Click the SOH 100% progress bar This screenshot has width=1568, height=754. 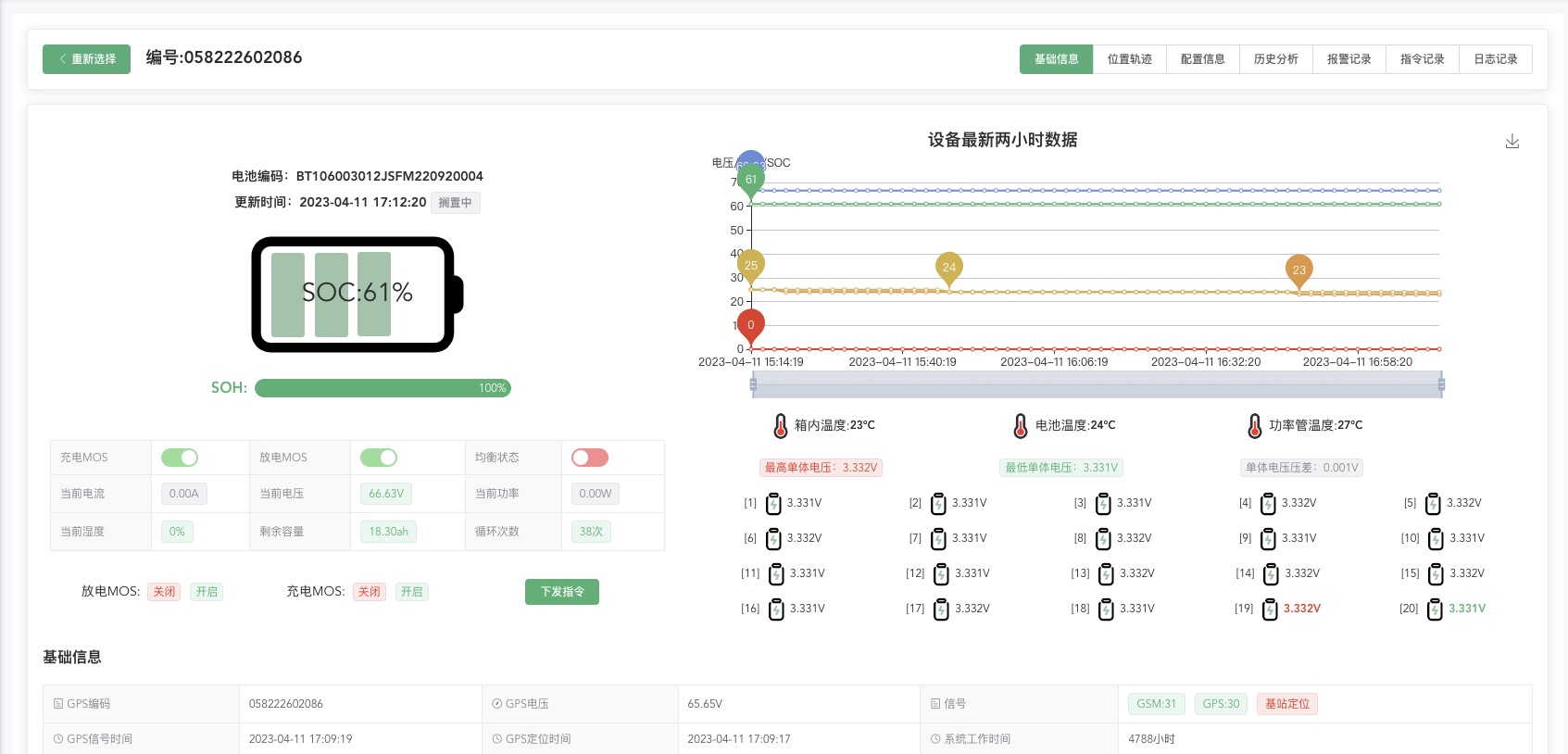[x=383, y=388]
